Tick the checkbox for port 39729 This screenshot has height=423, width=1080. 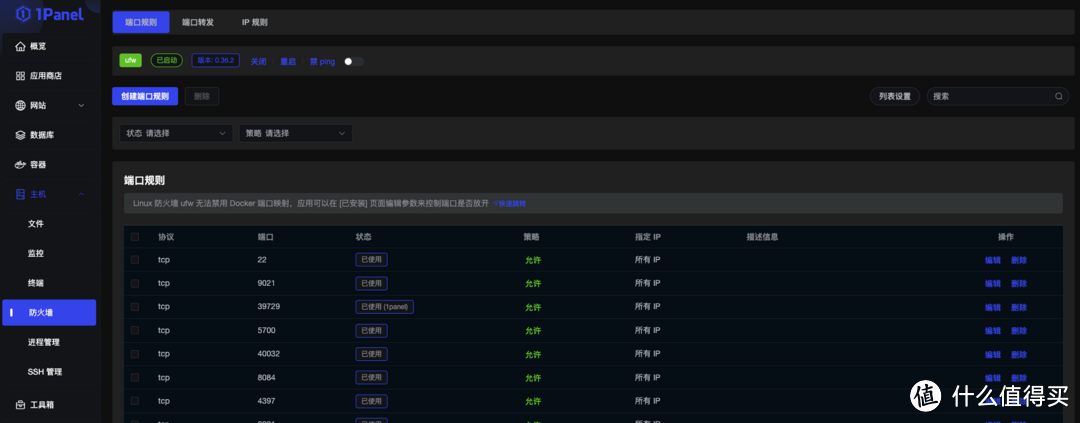[x=135, y=307]
